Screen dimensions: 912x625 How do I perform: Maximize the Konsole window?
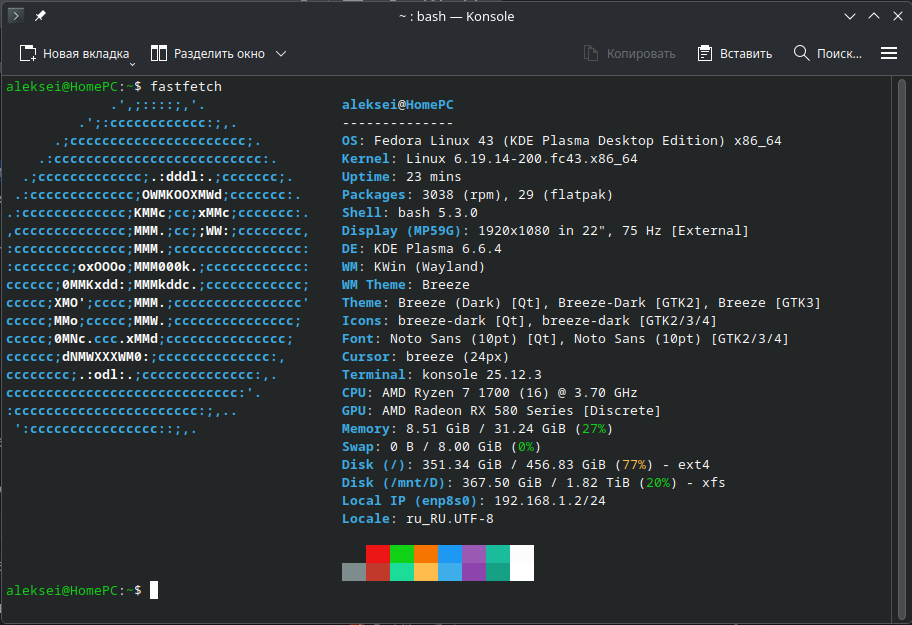(x=874, y=16)
